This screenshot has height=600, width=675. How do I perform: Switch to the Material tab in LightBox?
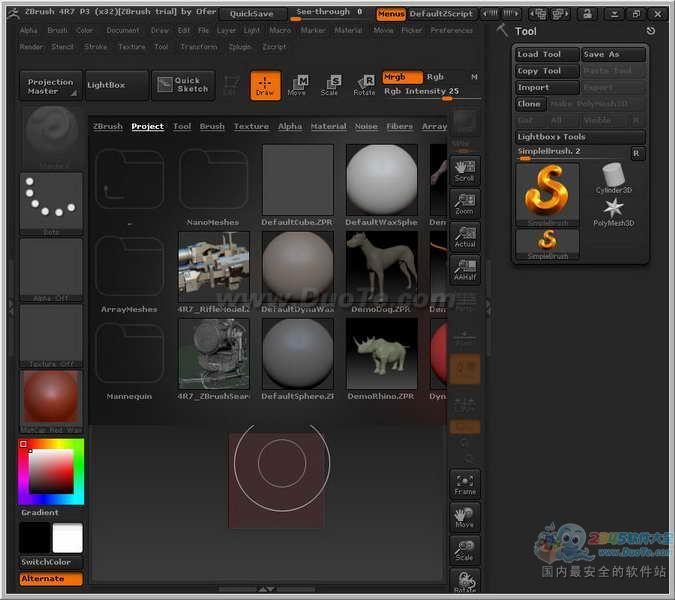click(328, 126)
